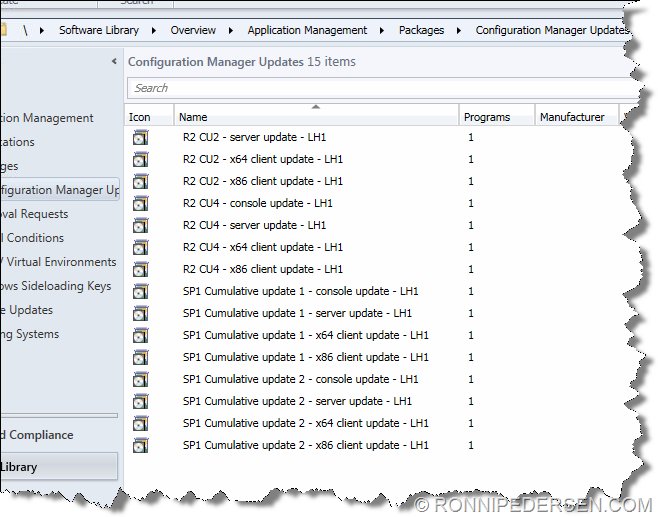
Task: Click package icon for SP1 Cumulative update 2 console
Action: click(141, 380)
